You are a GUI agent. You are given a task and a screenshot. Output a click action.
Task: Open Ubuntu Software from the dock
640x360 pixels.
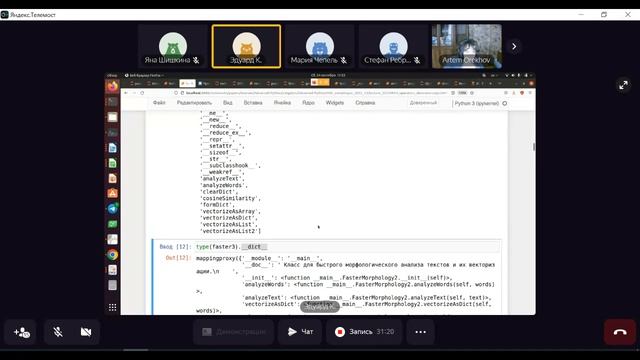pyautogui.click(x=112, y=193)
